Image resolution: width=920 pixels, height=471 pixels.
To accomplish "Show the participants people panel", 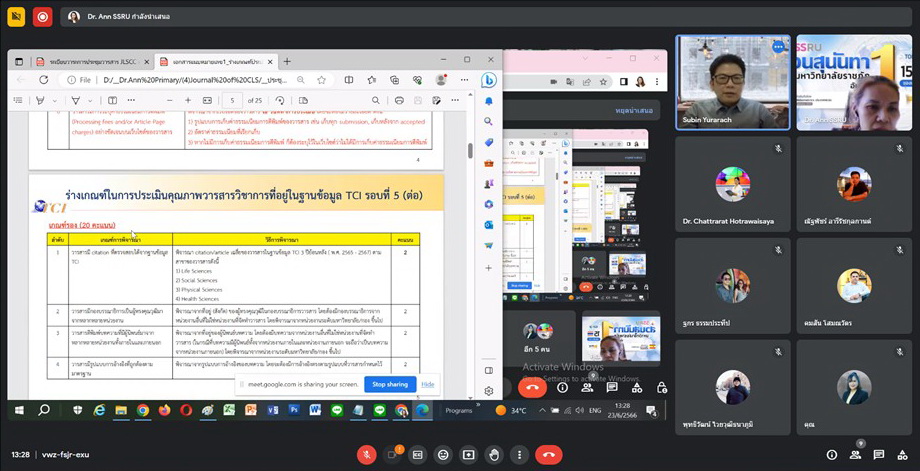I will [x=855, y=455].
